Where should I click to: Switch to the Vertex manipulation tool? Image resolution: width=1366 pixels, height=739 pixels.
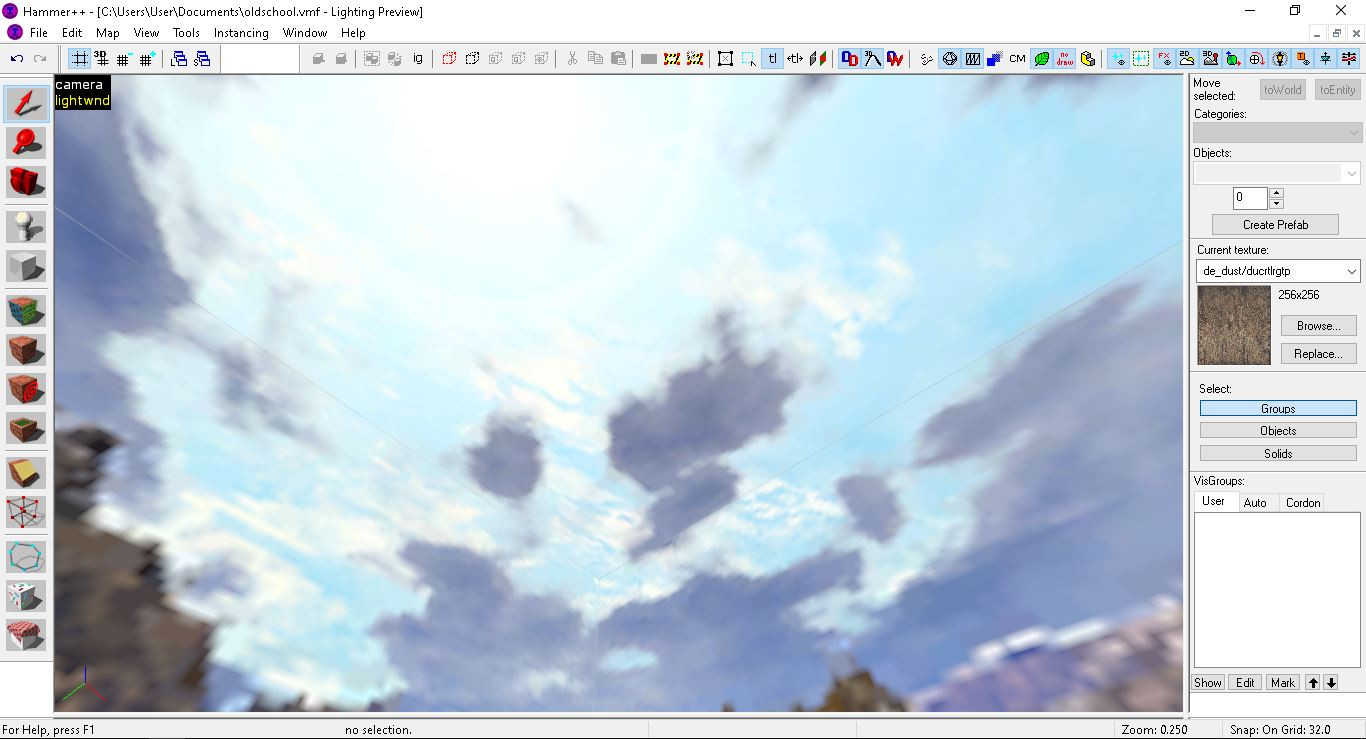click(x=25, y=512)
